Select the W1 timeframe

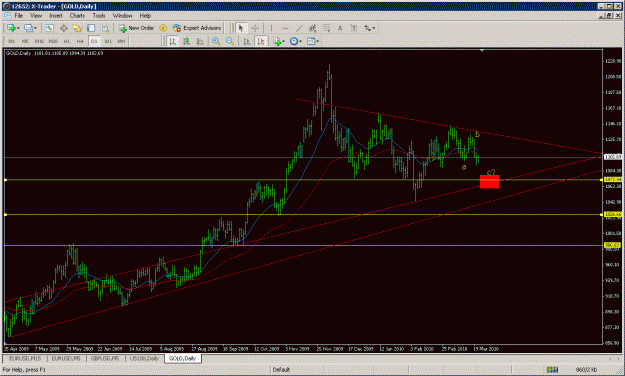(x=108, y=41)
